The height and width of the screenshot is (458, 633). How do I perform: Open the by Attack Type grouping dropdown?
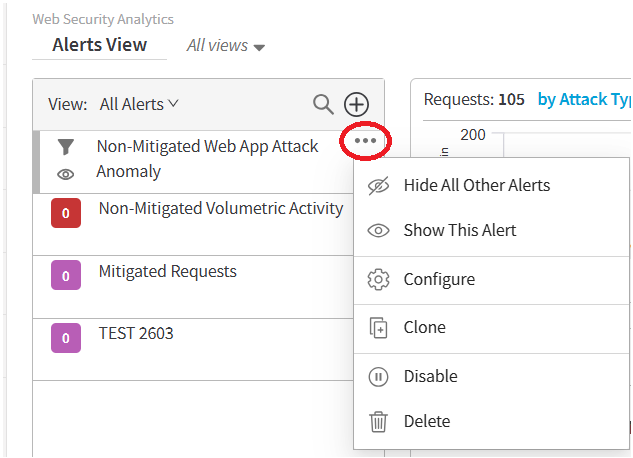(585, 99)
